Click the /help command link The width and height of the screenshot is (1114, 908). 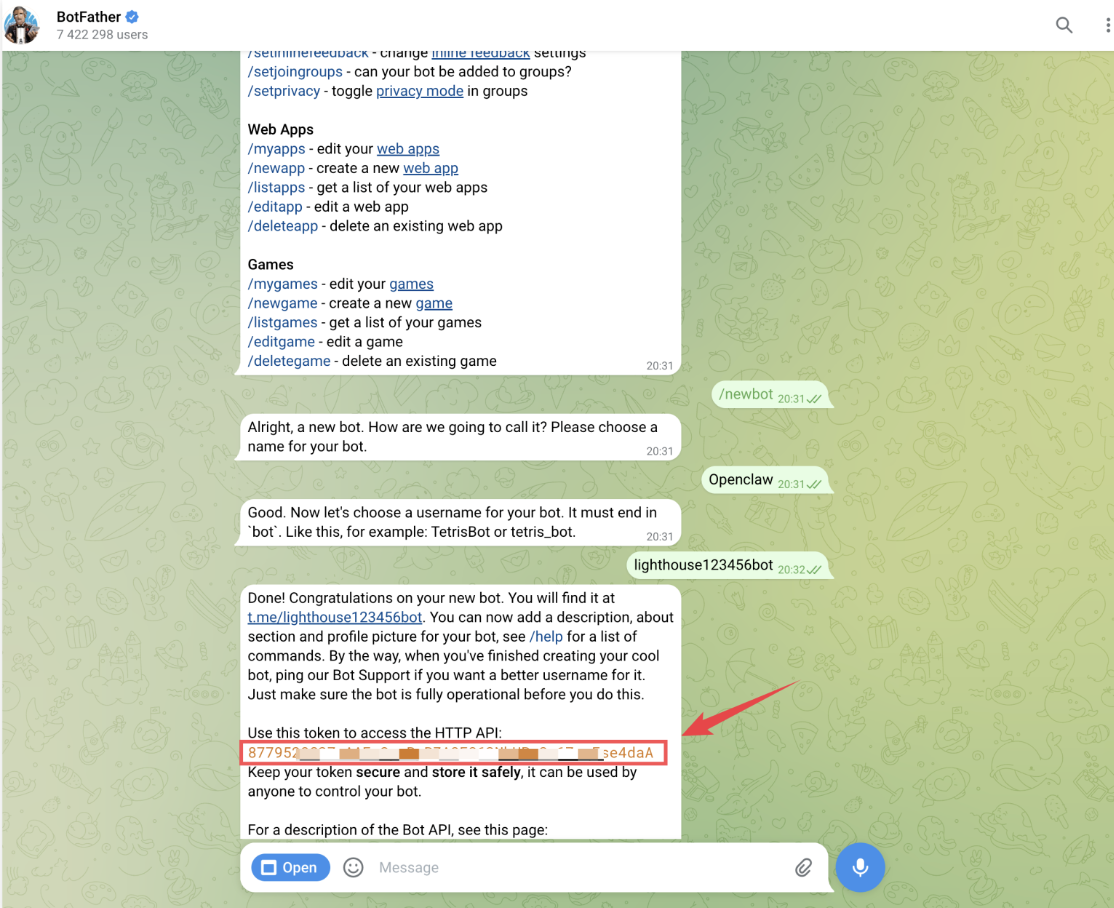coord(546,636)
